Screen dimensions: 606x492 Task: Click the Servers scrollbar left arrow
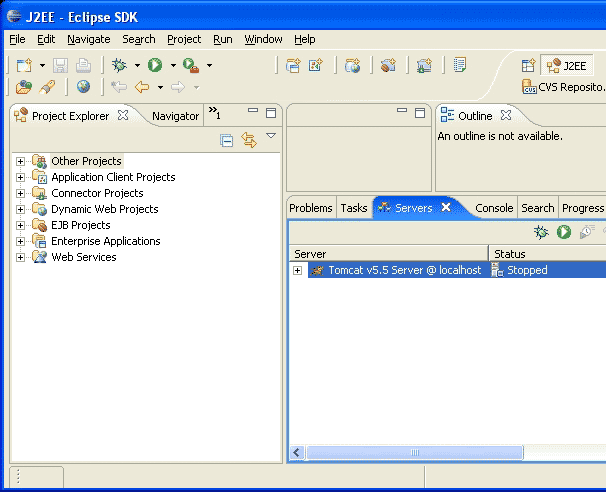tap(296, 452)
